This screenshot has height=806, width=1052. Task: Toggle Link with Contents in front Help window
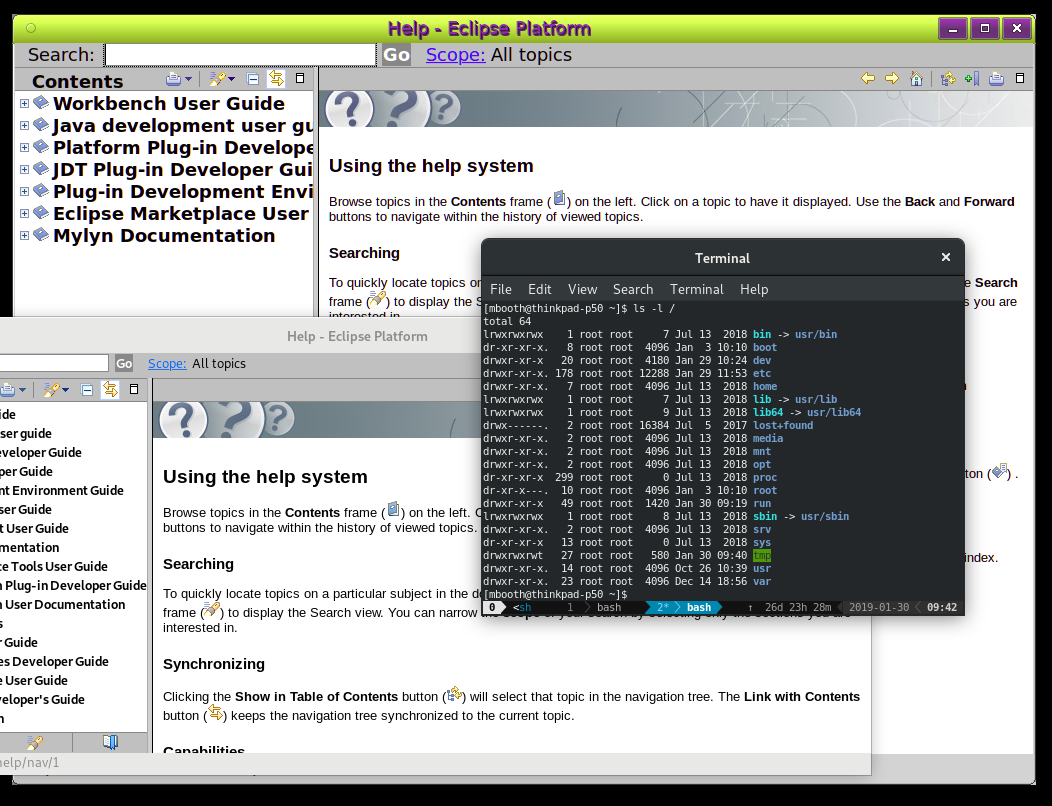(110, 389)
